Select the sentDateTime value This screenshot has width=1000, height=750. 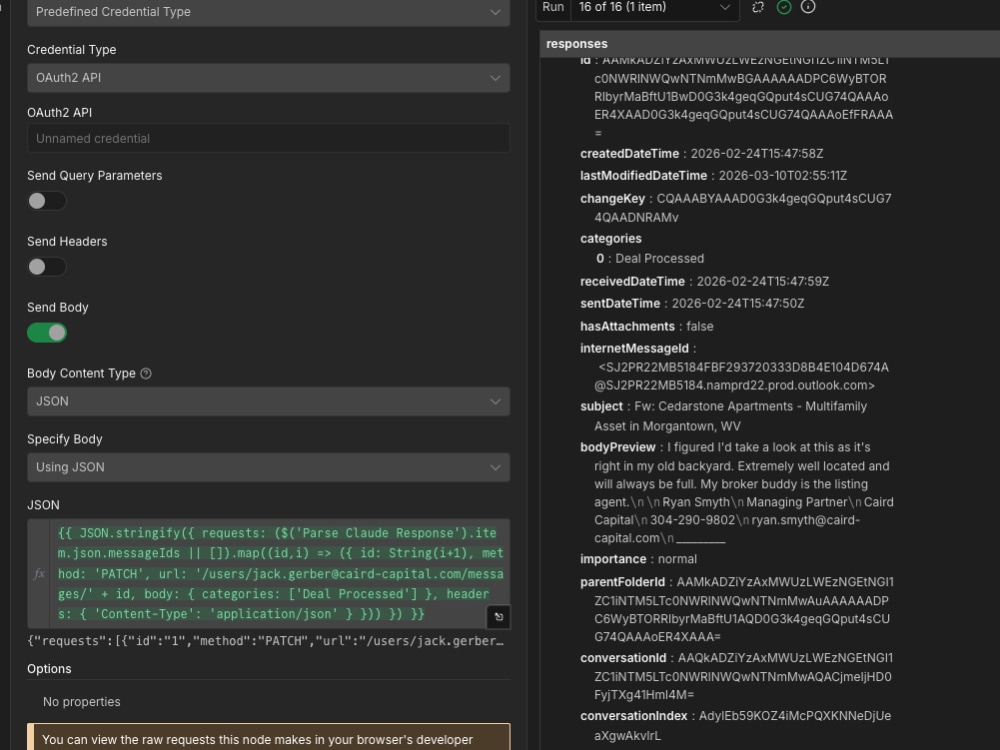click(738, 304)
